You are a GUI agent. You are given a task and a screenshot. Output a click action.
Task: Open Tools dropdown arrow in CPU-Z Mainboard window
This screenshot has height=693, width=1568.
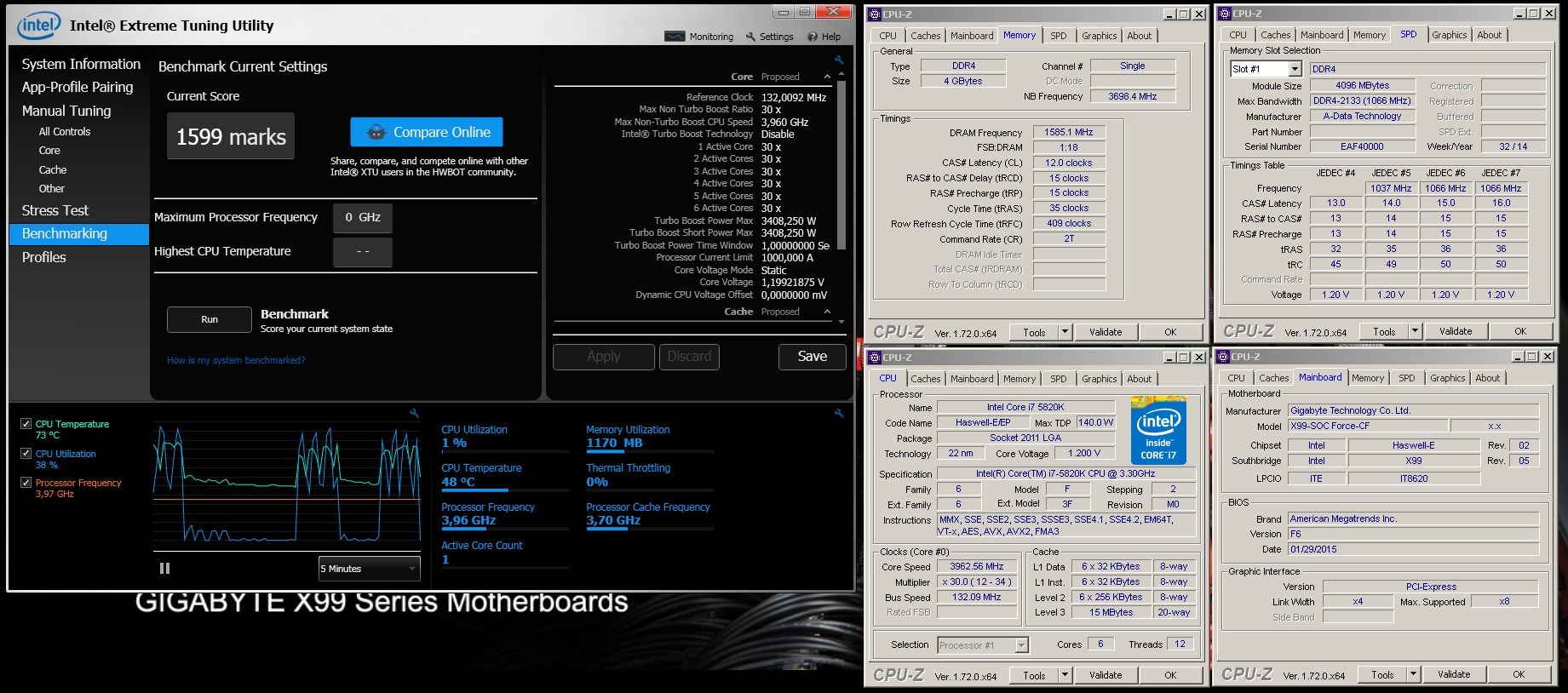coord(1413,674)
